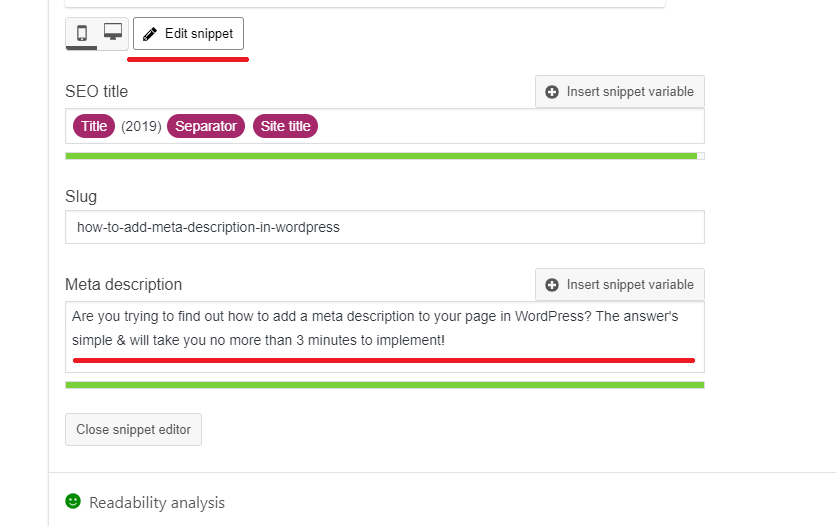Click in the Meta description text area

385,337
